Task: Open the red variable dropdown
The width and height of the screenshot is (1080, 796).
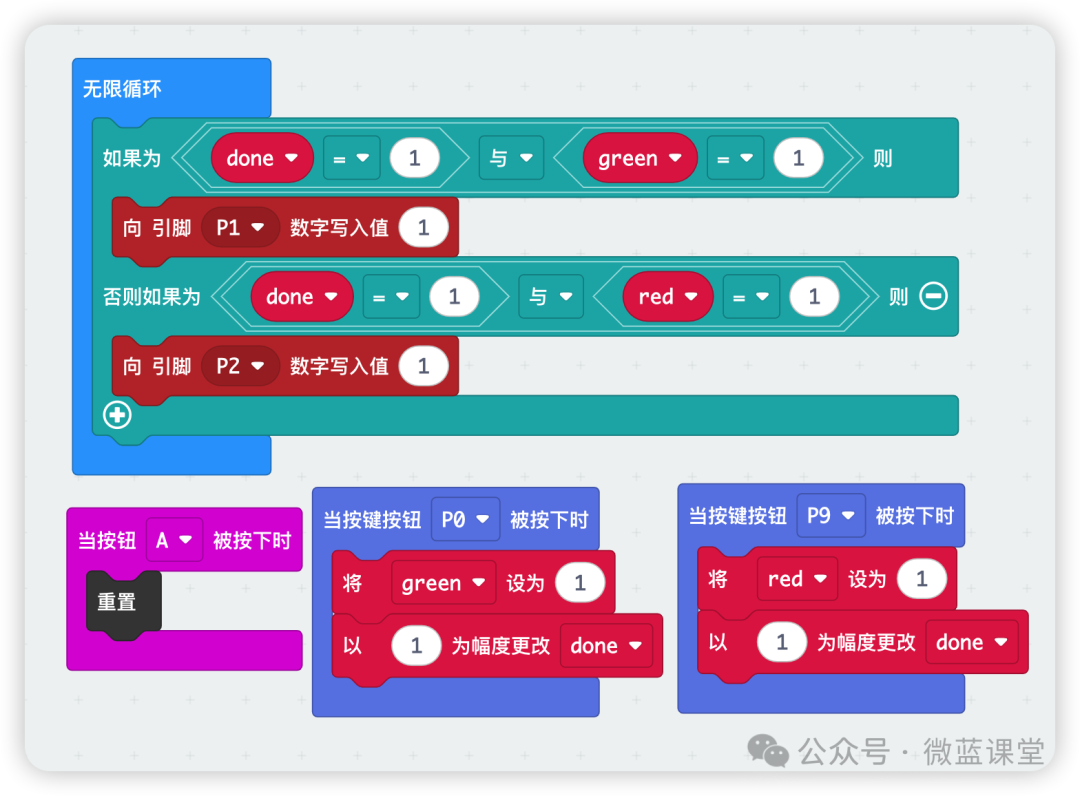Action: click(x=667, y=297)
